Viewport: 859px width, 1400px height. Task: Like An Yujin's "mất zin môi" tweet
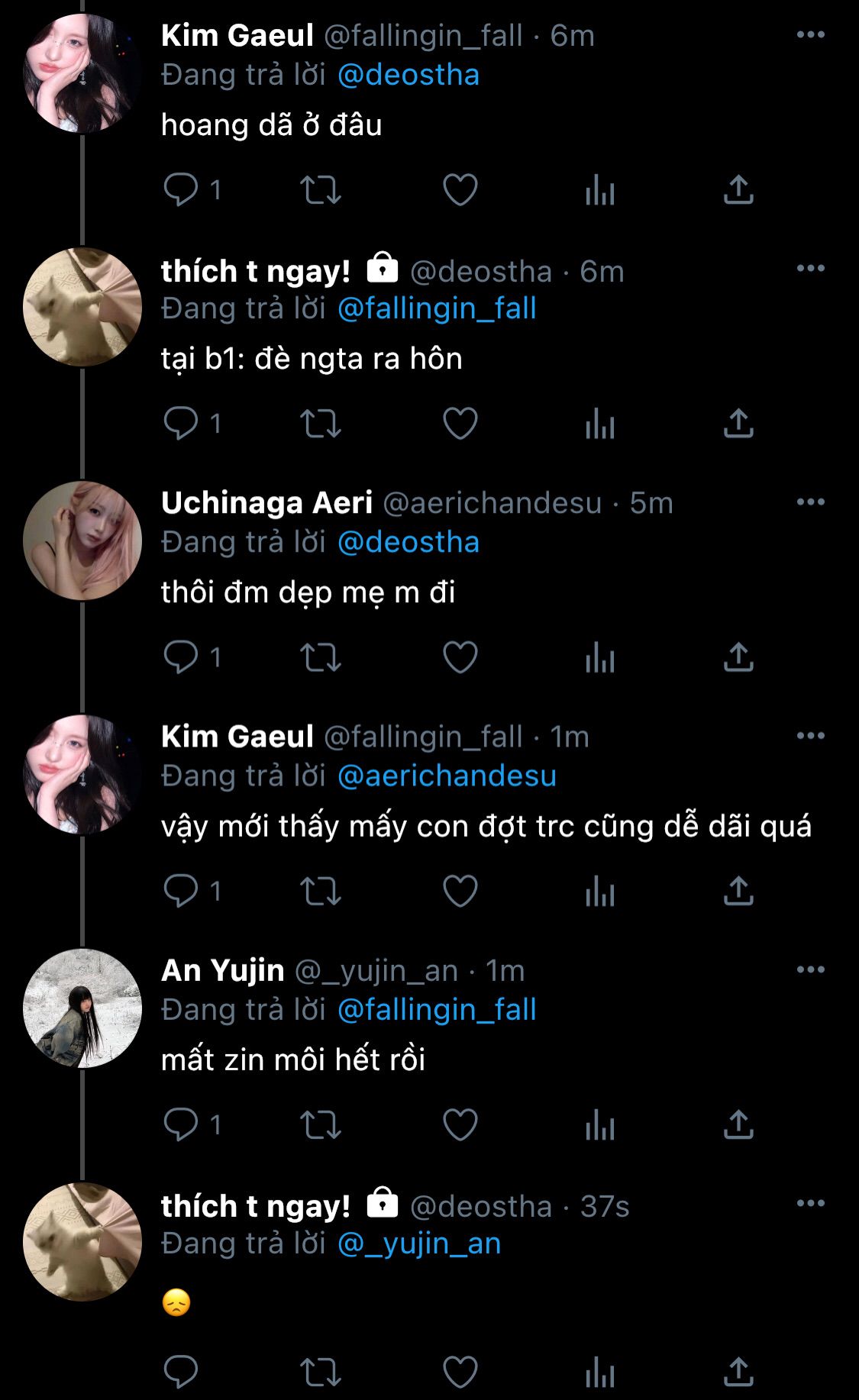pyautogui.click(x=460, y=1124)
